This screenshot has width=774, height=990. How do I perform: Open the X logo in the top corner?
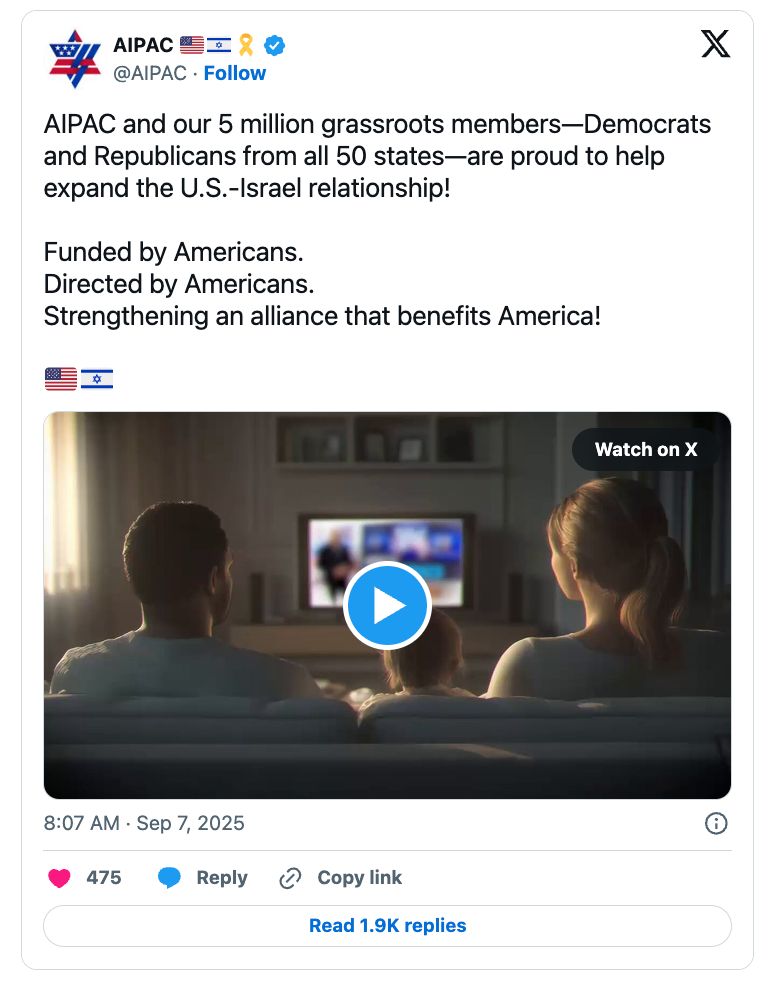(715, 44)
